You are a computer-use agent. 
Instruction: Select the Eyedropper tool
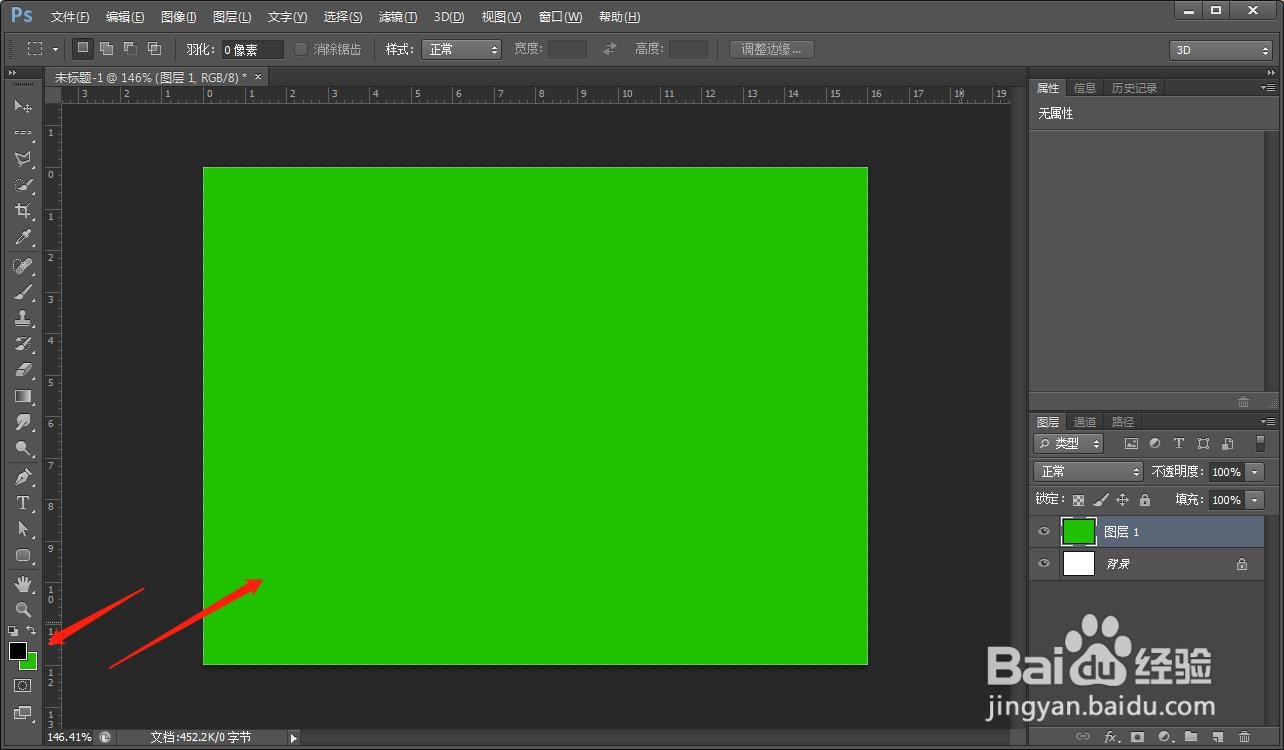click(x=23, y=238)
